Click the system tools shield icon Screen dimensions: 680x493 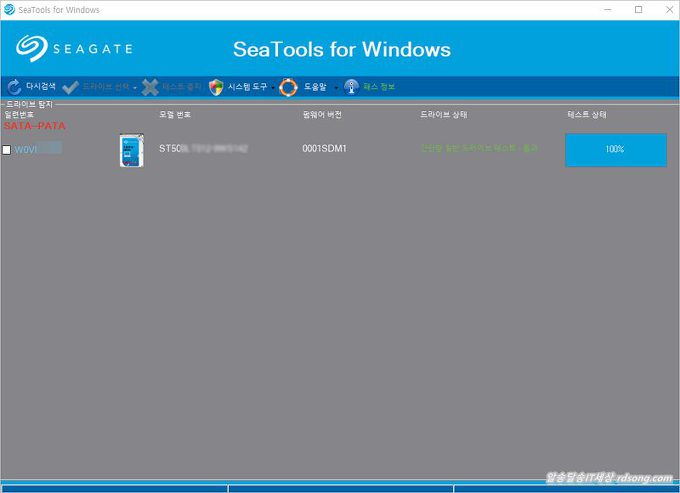216,87
